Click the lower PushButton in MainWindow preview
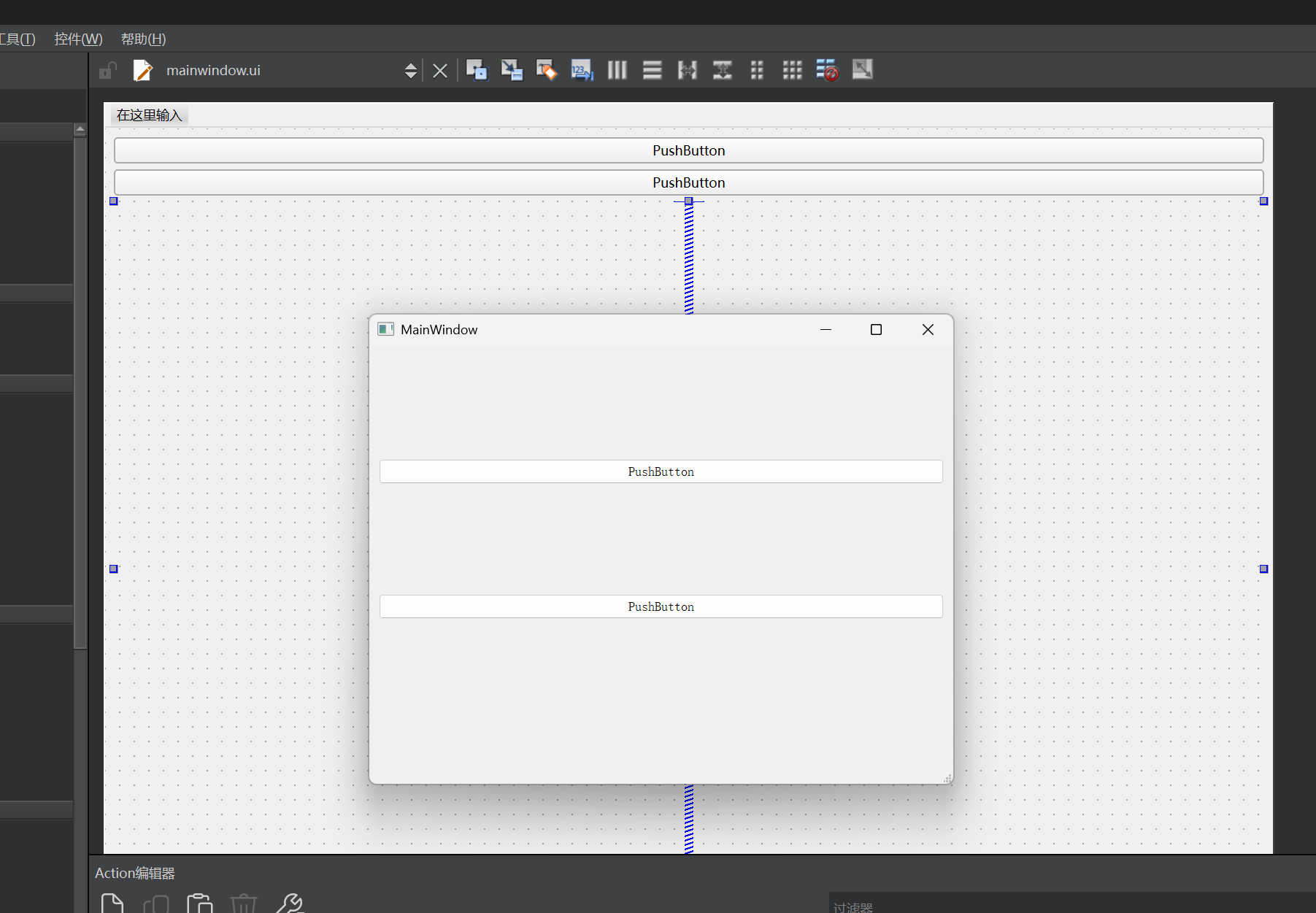The height and width of the screenshot is (913, 1316). [x=661, y=606]
